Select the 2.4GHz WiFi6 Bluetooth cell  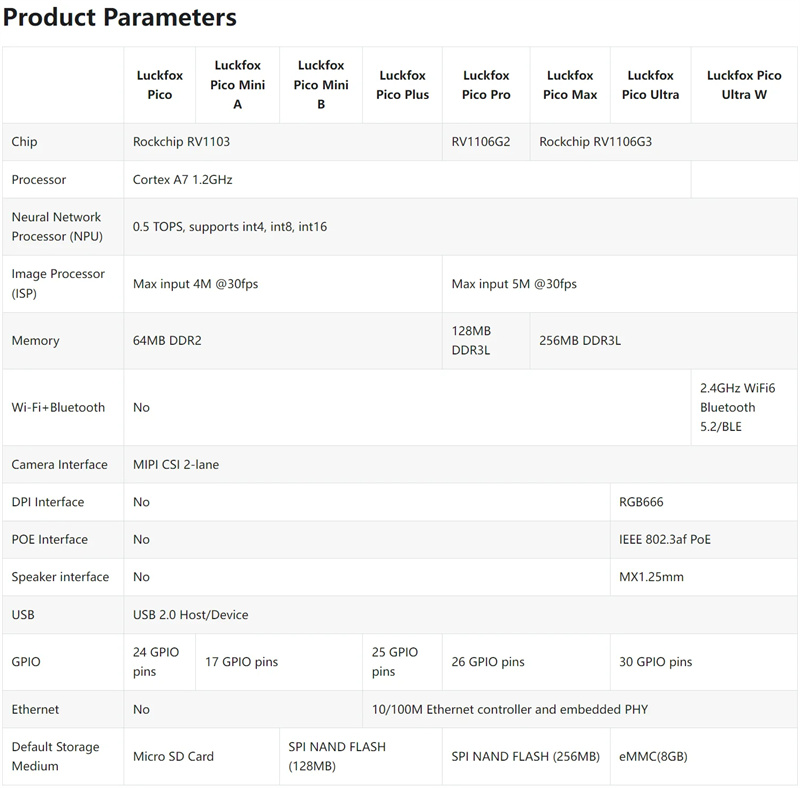(744, 407)
